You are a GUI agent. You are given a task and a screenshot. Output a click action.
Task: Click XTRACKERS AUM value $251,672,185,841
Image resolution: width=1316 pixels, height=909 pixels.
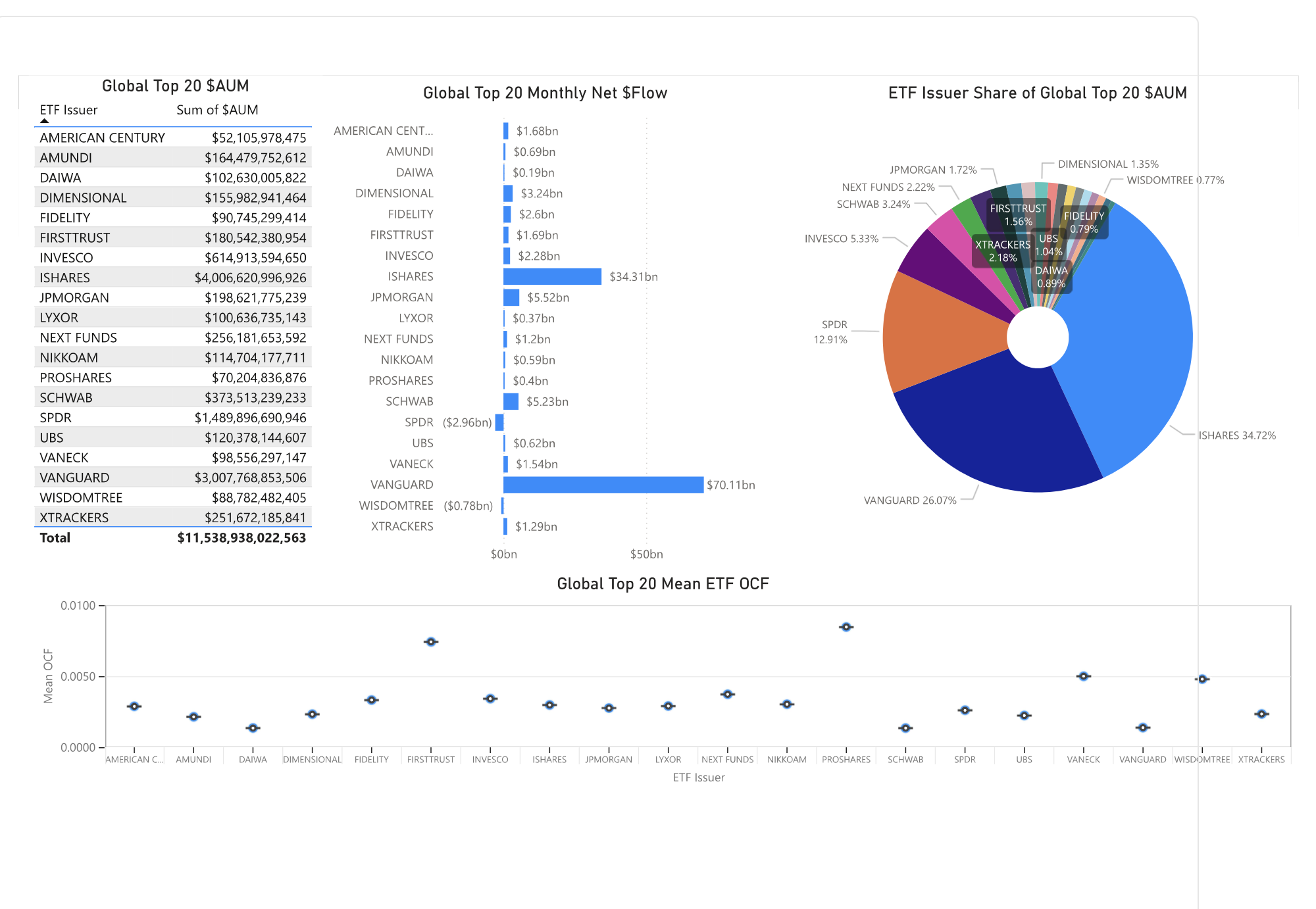255,518
